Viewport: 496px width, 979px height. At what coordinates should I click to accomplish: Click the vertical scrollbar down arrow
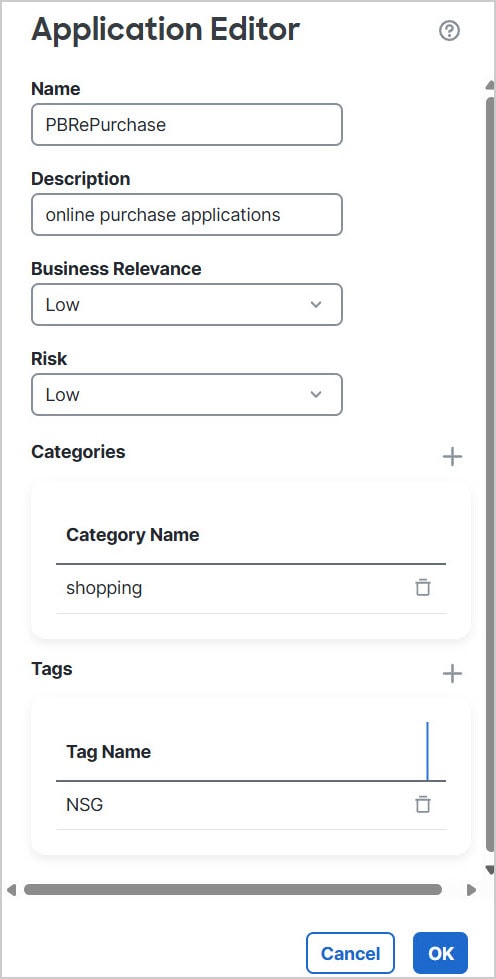click(490, 870)
